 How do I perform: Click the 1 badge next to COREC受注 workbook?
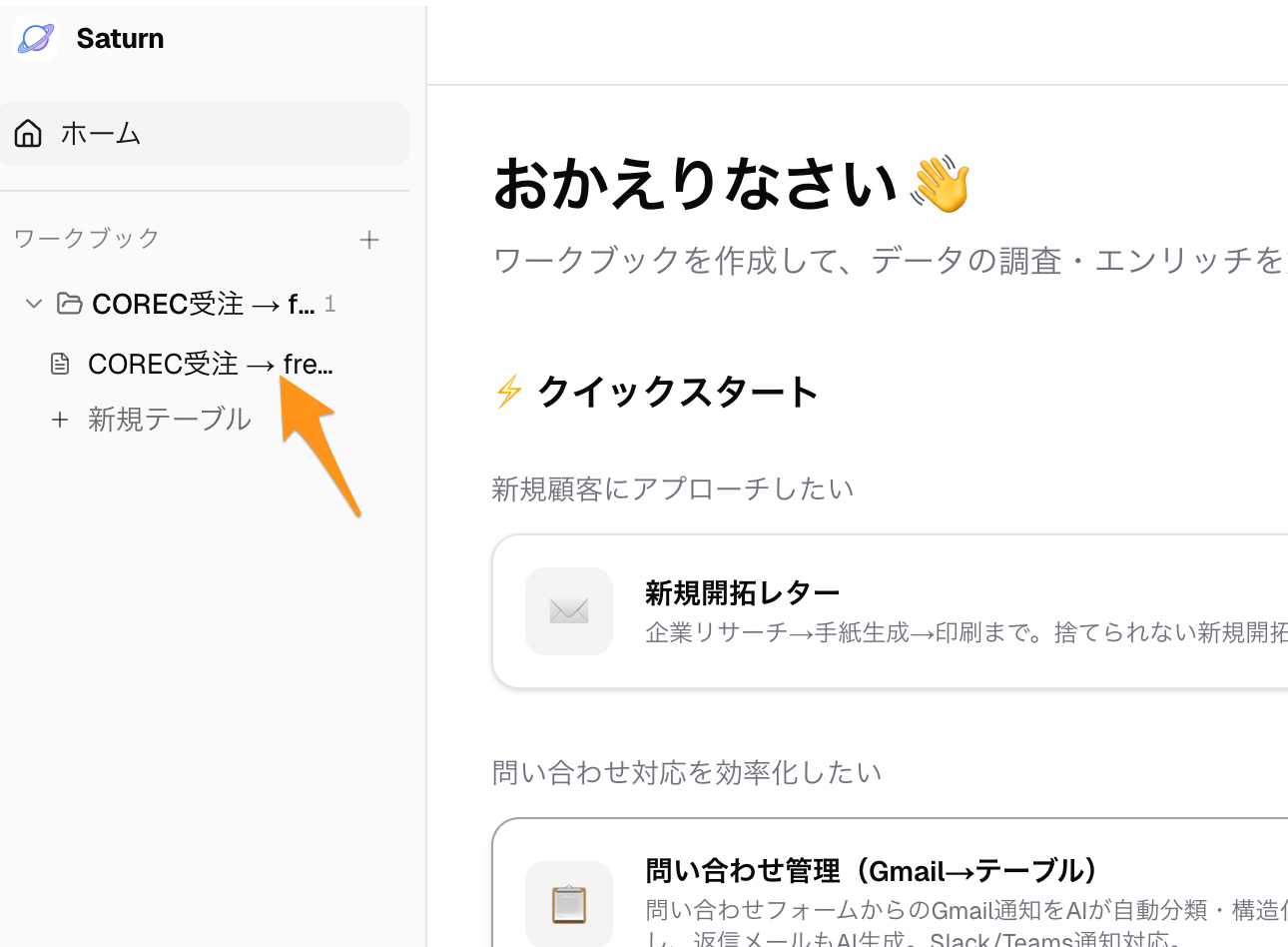[329, 303]
